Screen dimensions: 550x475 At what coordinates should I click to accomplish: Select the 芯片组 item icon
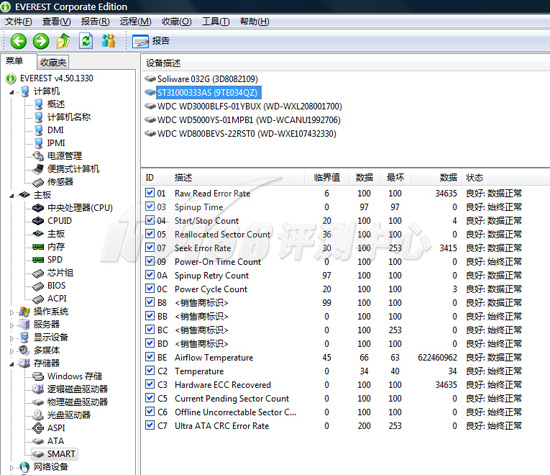[x=38, y=273]
